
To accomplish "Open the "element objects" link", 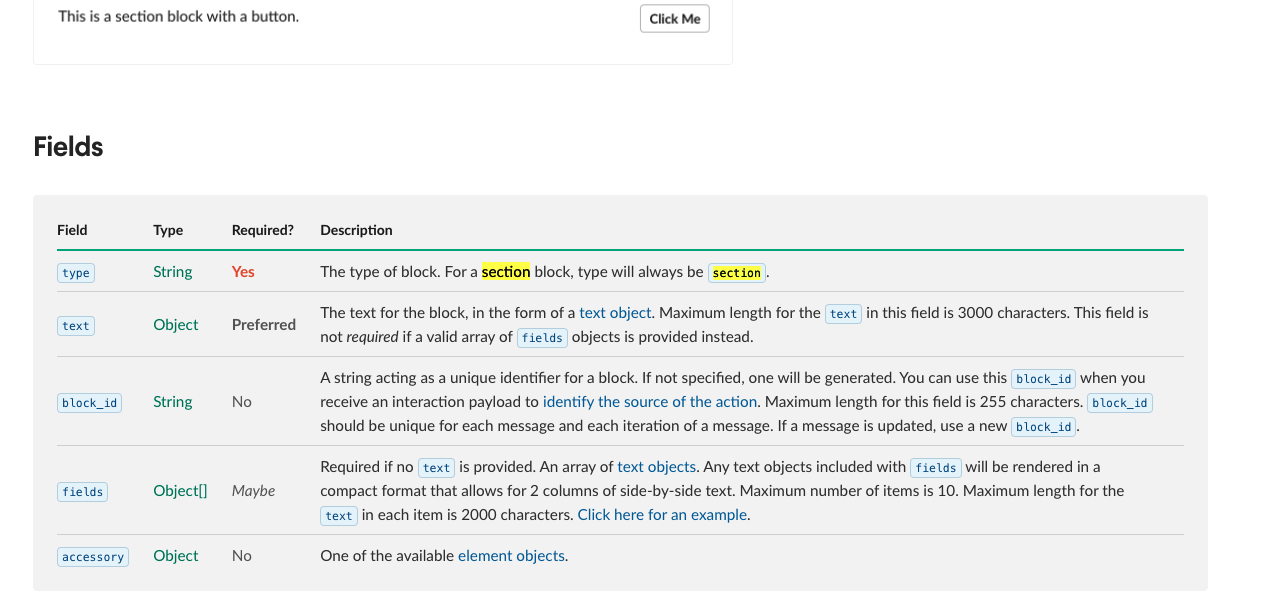I will (x=511, y=556).
